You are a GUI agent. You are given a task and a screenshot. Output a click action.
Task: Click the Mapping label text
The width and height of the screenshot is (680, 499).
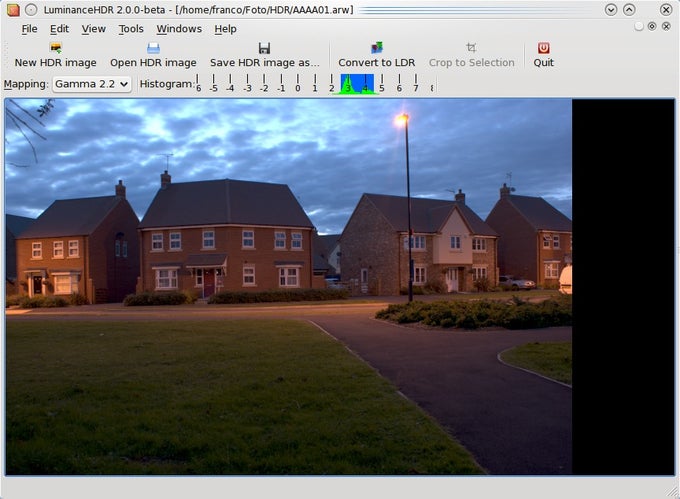[x=26, y=84]
